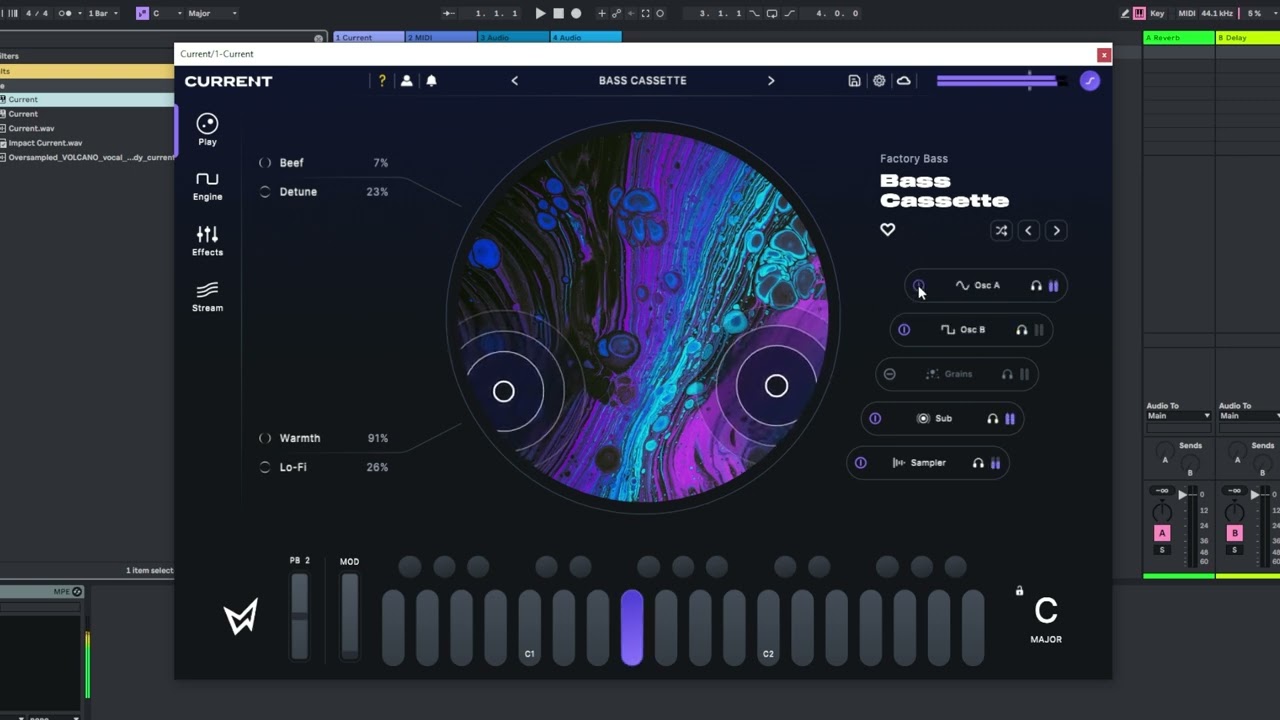Viewport: 1280px width, 720px height.
Task: Click the Detune macro knob
Action: [265, 192]
